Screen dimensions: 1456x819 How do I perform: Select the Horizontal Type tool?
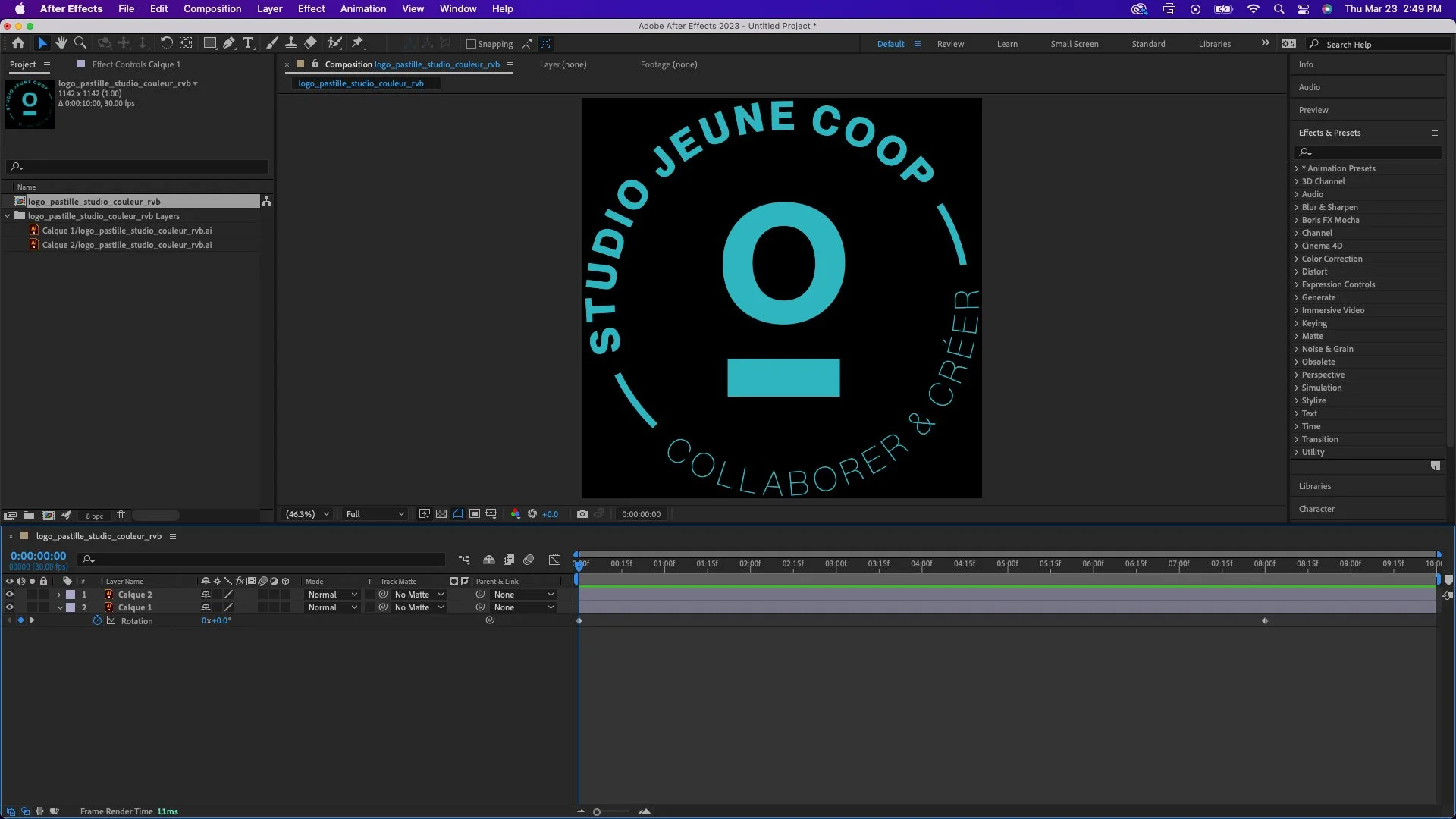click(x=248, y=43)
